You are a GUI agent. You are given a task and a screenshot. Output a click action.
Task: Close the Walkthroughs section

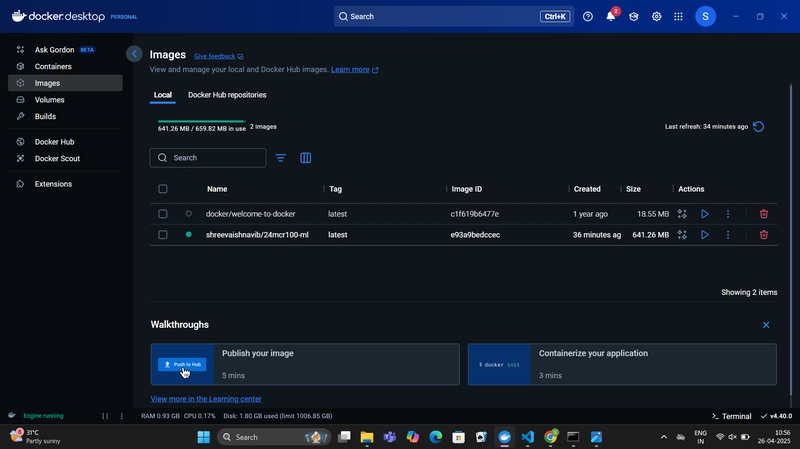(766, 325)
